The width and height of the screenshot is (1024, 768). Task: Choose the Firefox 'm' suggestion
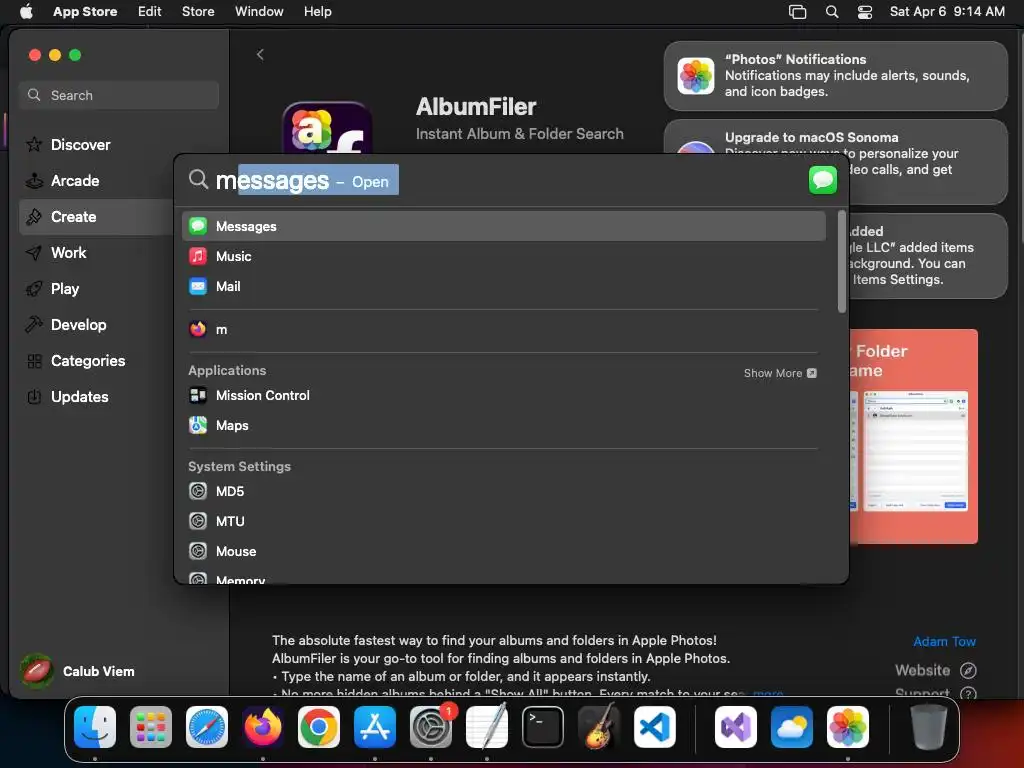504,329
